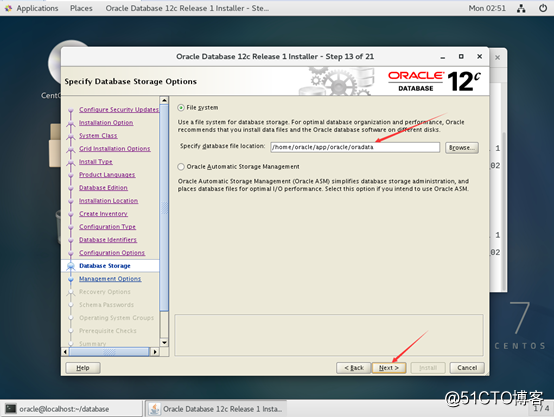Select the current Database Storage step
Viewport: 554px width, 417px height.
click(105, 266)
